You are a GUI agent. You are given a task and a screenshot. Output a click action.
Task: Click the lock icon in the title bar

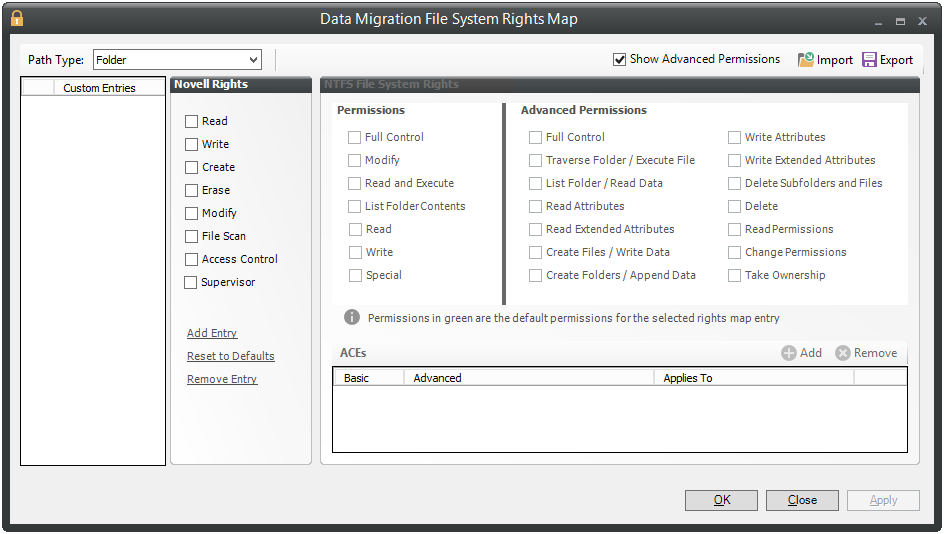point(17,19)
